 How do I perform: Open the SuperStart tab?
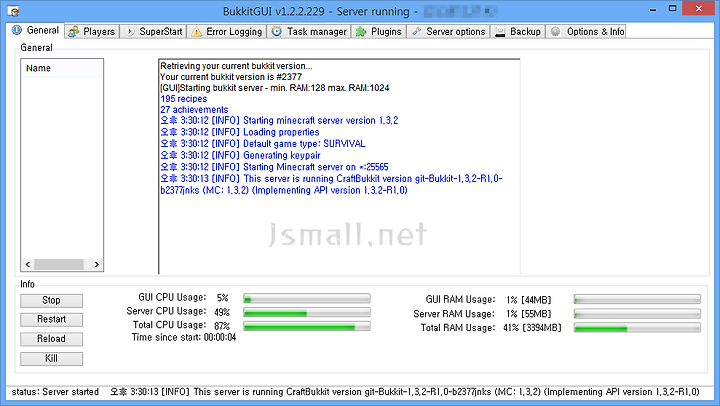tap(154, 32)
